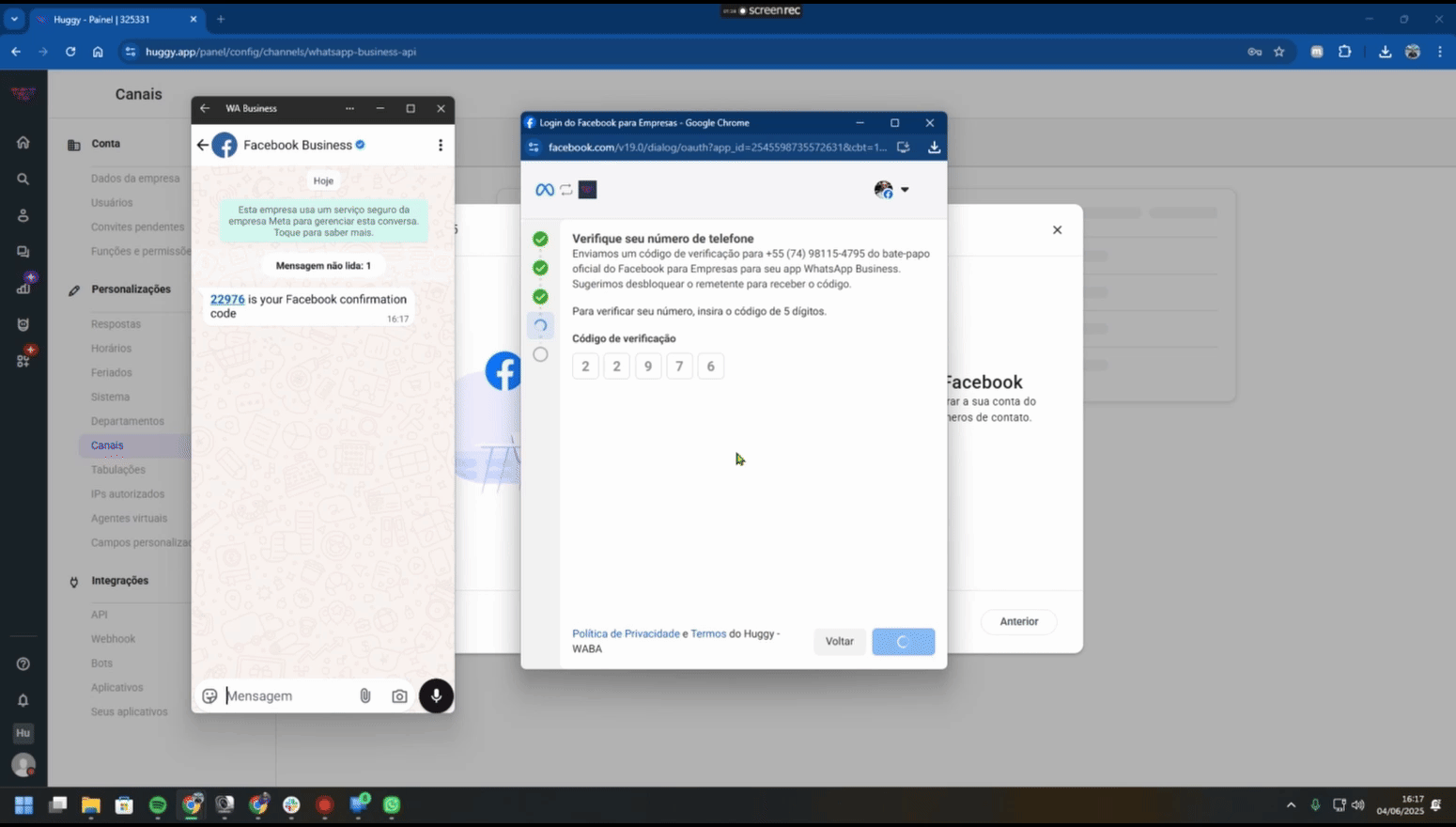Viewport: 1456px width, 827px height.
Task: Click back arrow in WA Business title bar
Action: click(x=205, y=108)
